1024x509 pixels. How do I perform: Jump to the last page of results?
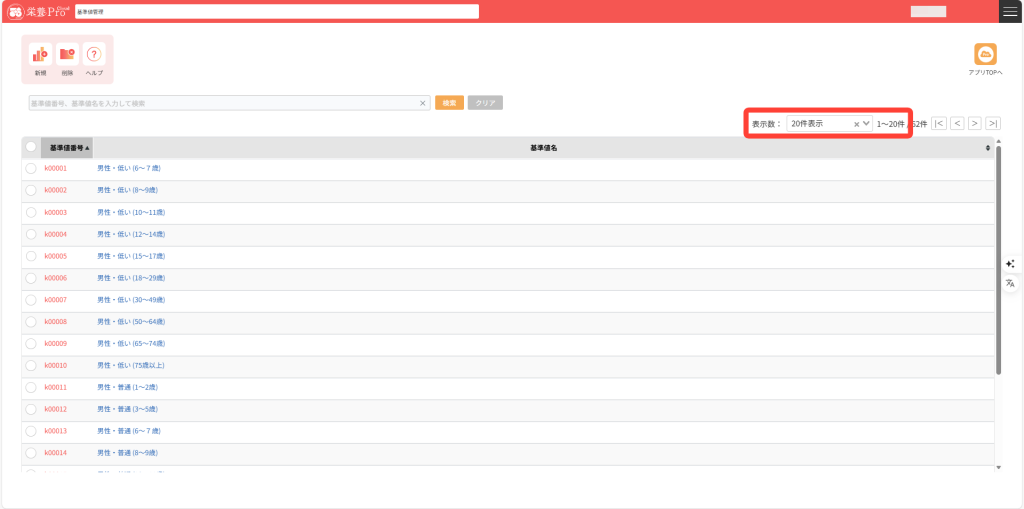coord(992,123)
